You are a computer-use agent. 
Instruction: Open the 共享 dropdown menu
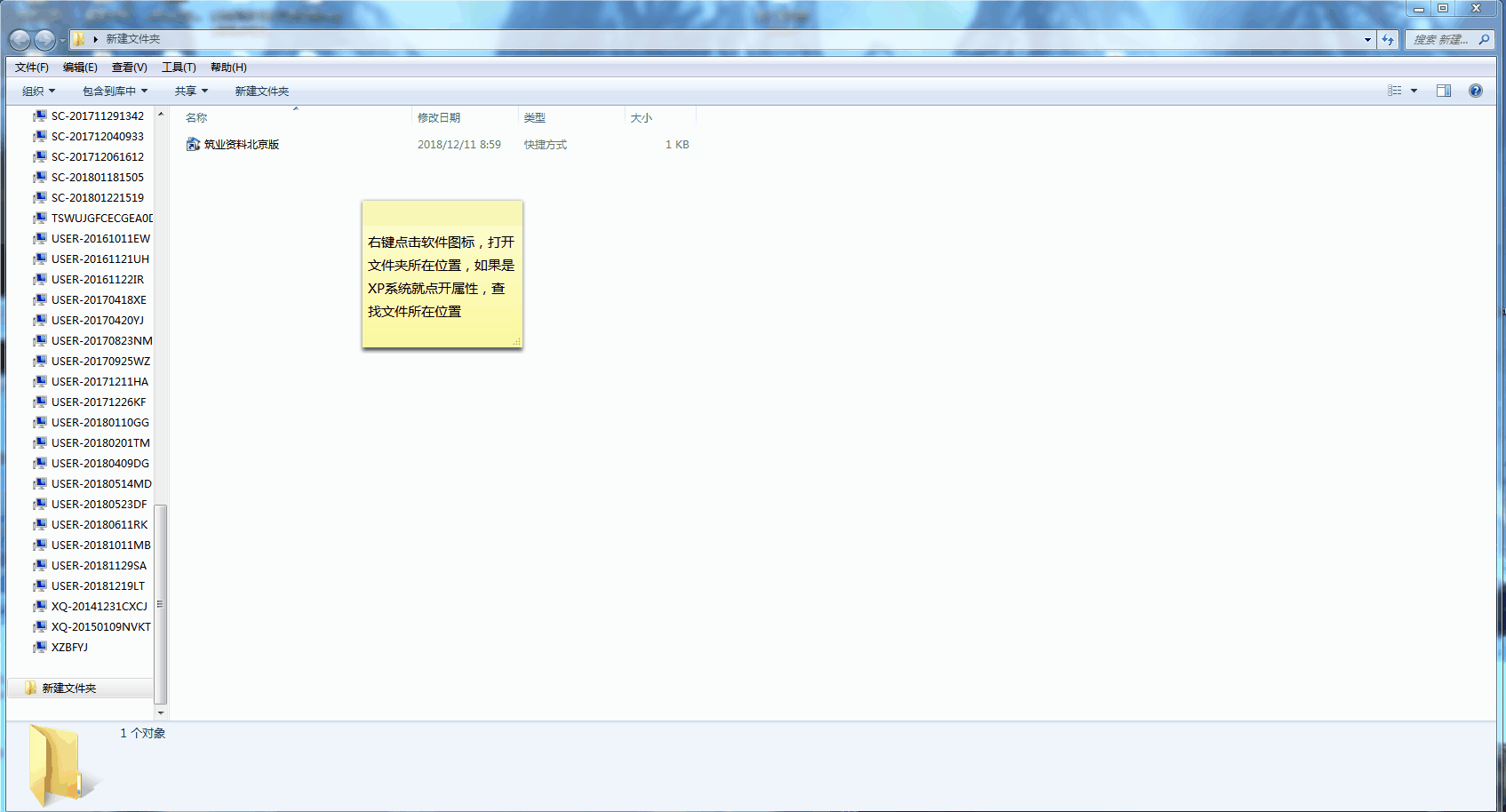(x=191, y=92)
